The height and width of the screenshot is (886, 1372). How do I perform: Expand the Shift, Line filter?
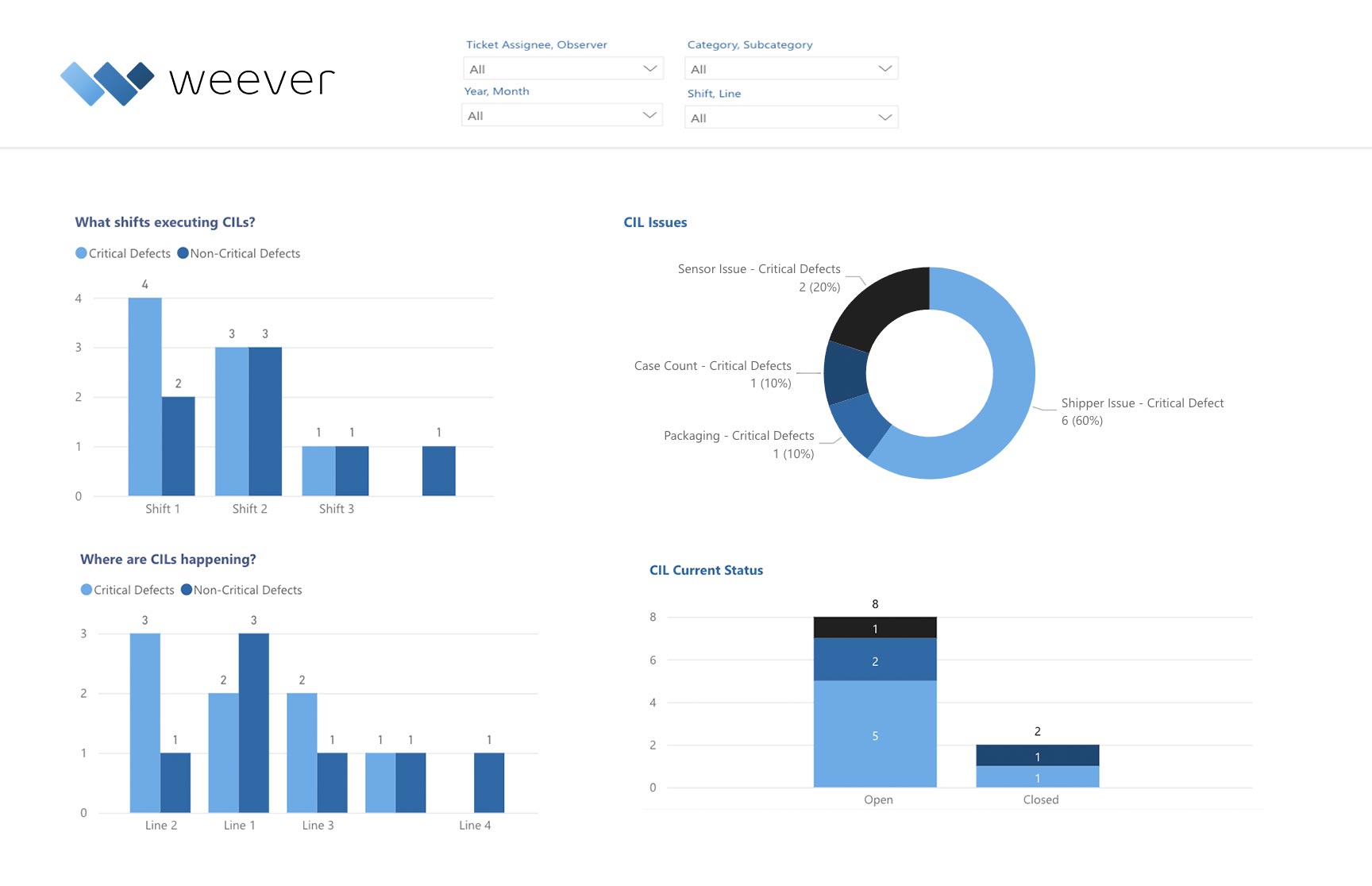tap(792, 117)
